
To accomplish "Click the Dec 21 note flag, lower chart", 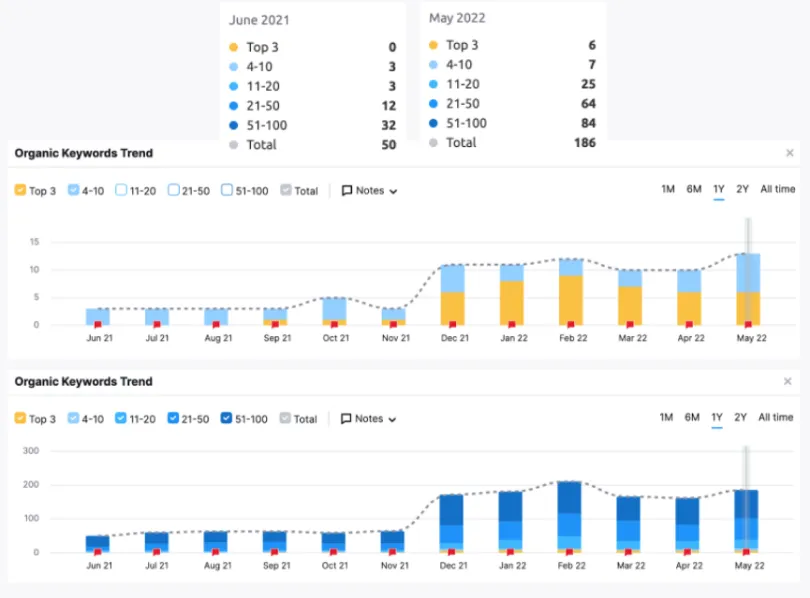I will click(x=451, y=553).
